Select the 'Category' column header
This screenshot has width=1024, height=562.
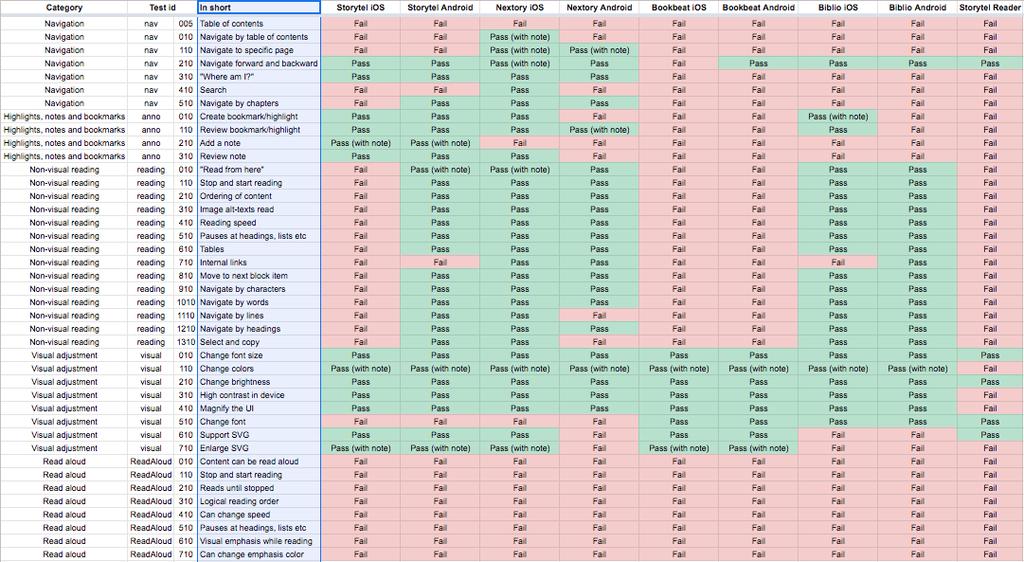(64, 8)
